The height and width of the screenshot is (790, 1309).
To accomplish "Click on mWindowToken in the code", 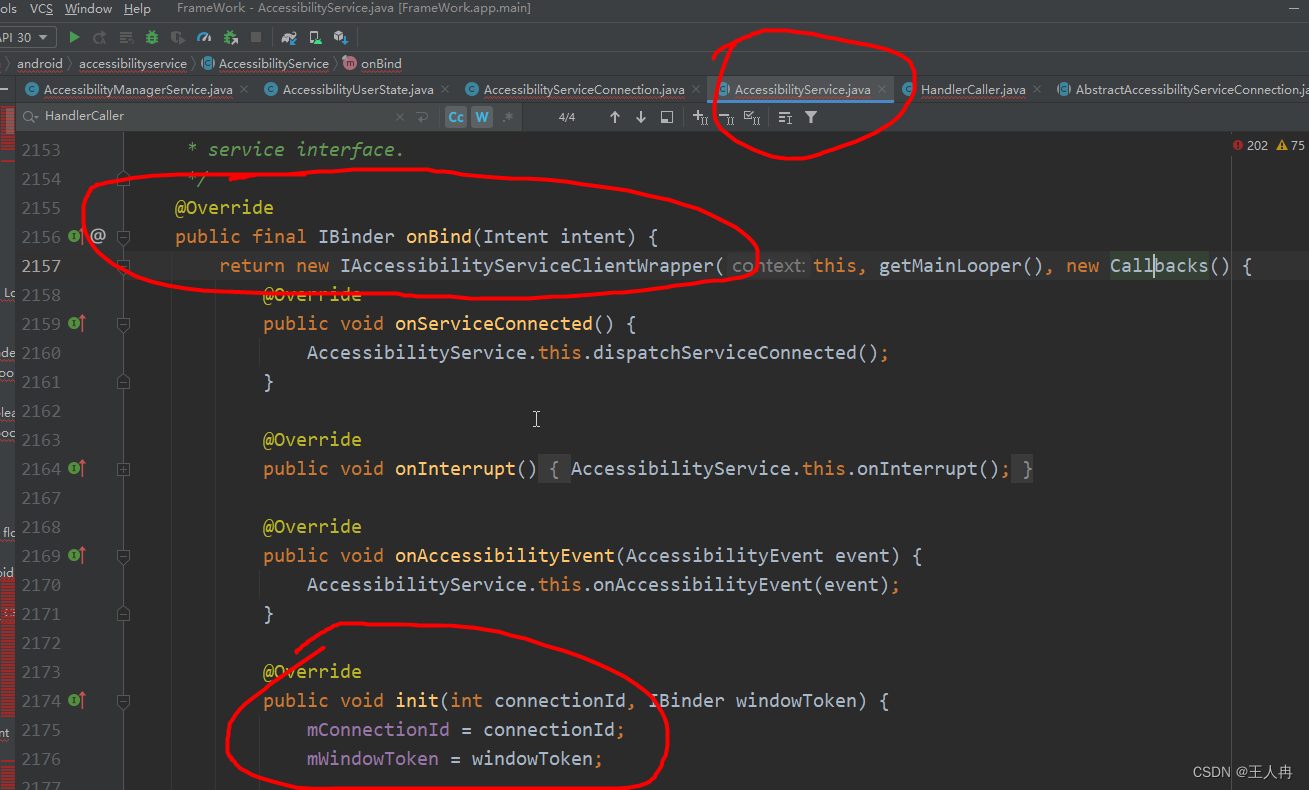I will 373,759.
